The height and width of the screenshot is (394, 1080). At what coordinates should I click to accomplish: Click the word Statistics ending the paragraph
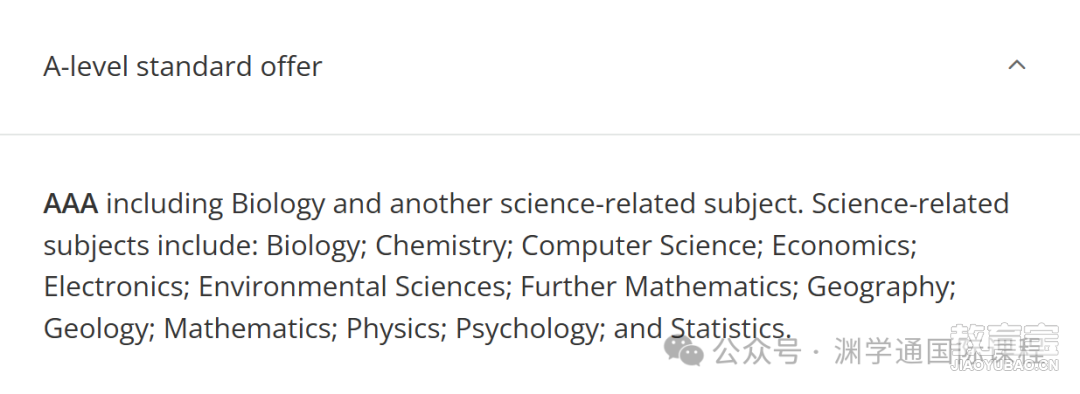click(x=727, y=328)
